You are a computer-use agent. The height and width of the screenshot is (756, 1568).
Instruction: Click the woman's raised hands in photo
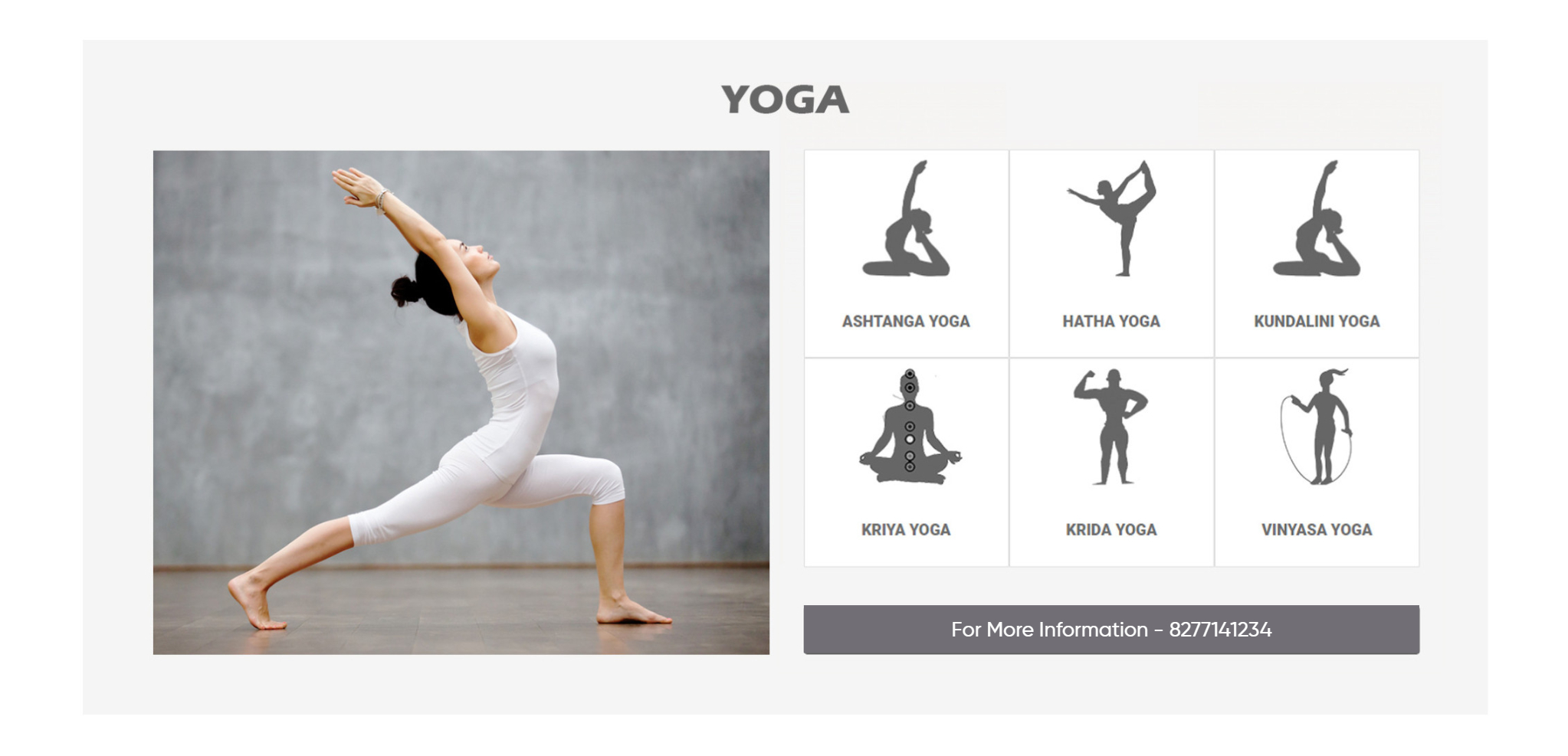359,188
